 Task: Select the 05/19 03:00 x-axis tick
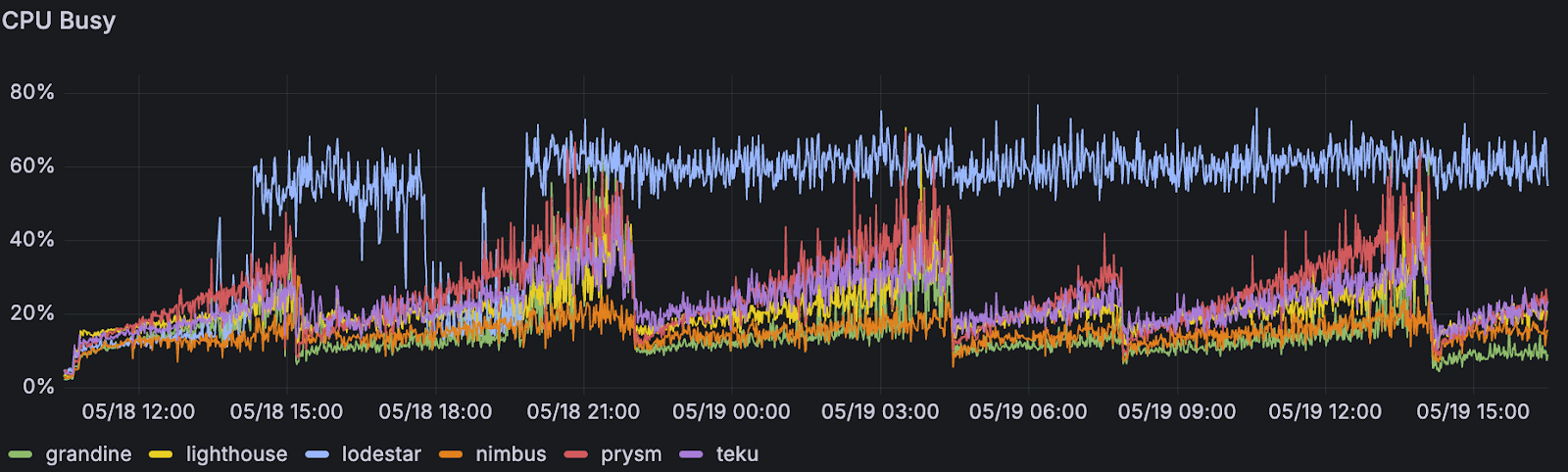coord(880,412)
